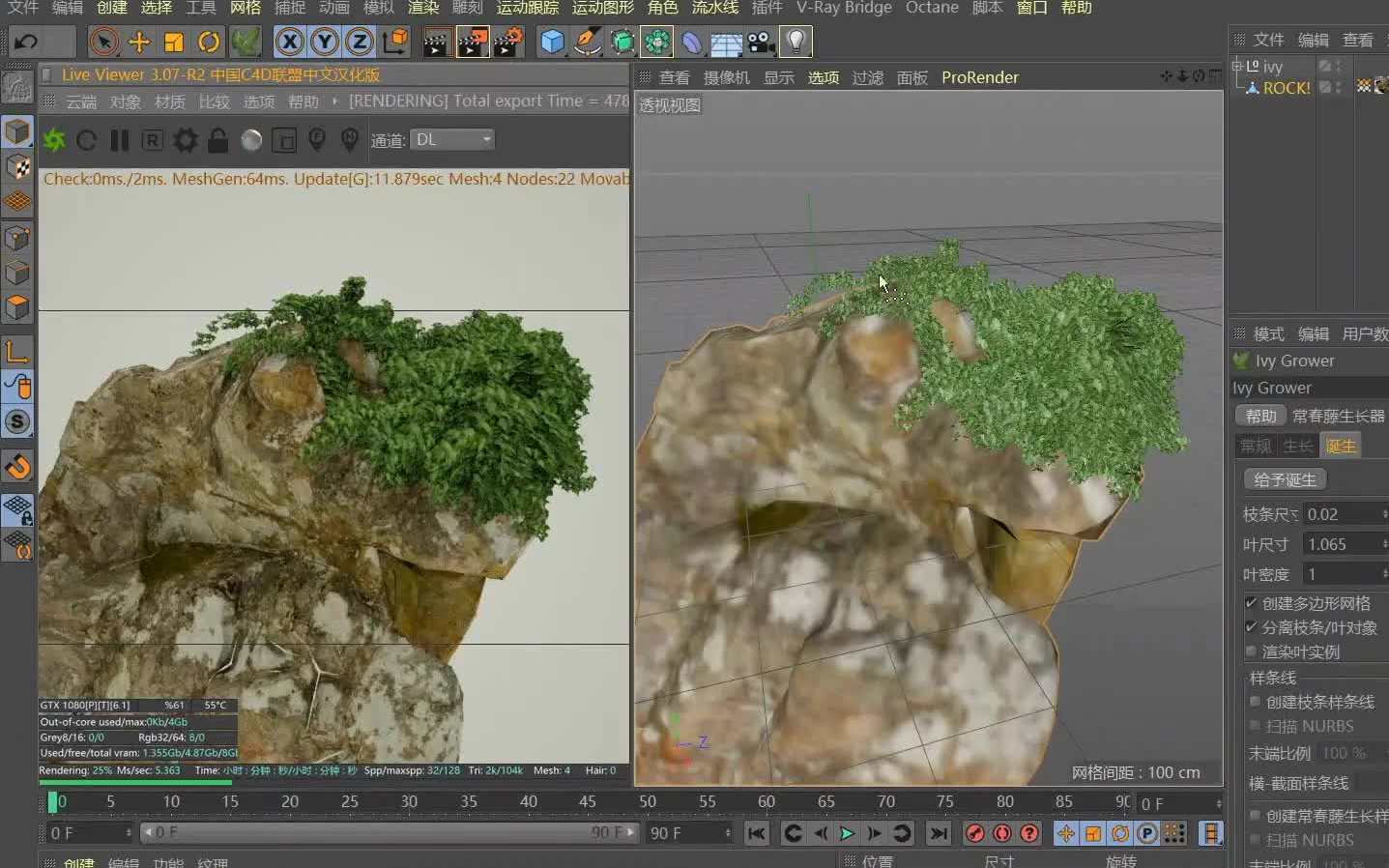Click the Render View clapperboard icon

pos(437,42)
